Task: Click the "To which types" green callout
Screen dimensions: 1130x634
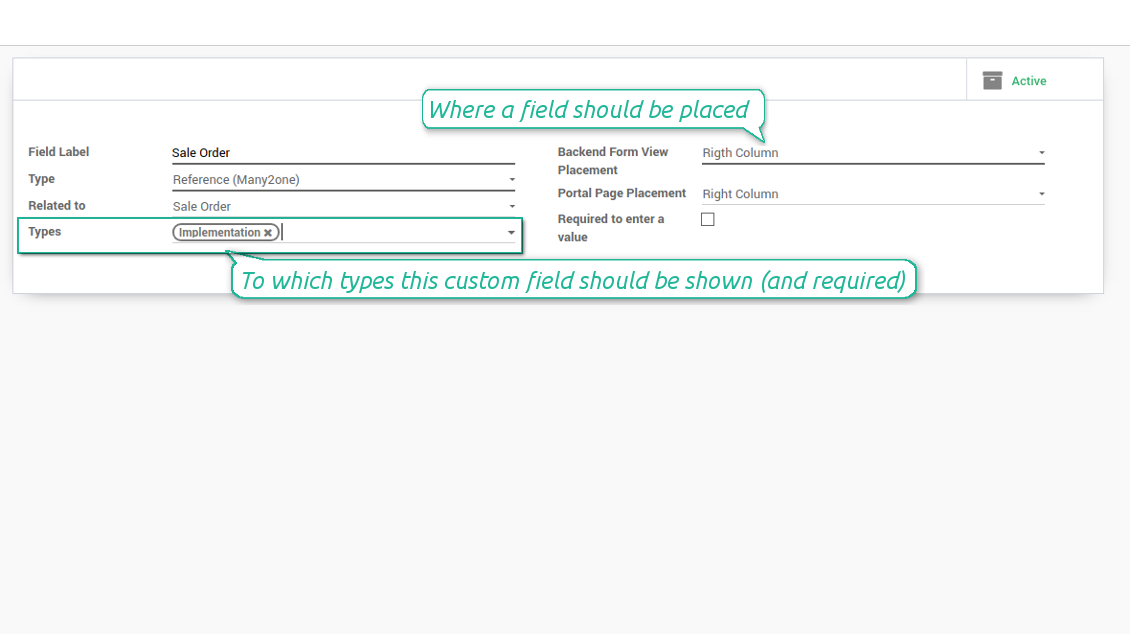Action: 573,281
